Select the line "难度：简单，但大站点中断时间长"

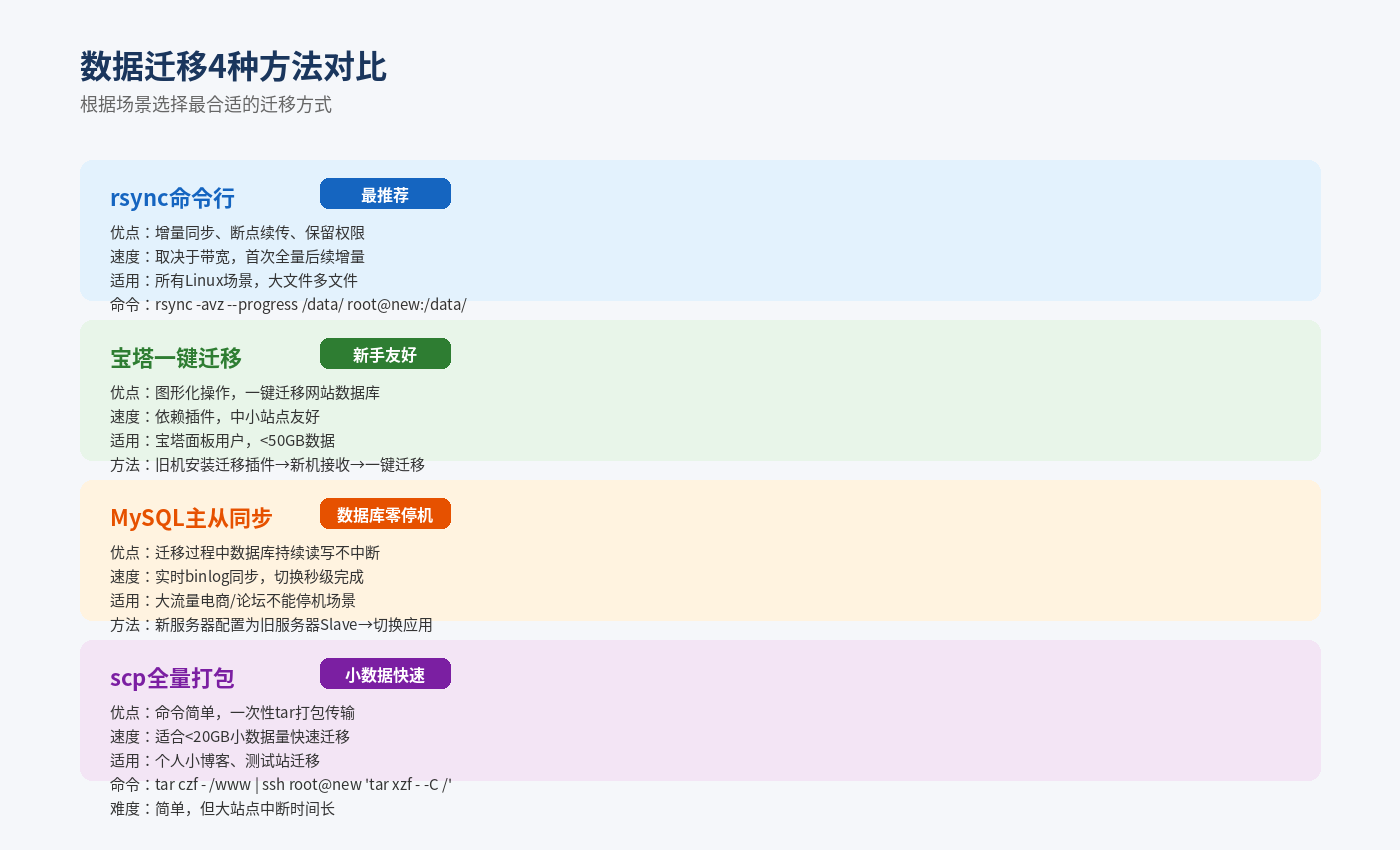[x=223, y=809]
